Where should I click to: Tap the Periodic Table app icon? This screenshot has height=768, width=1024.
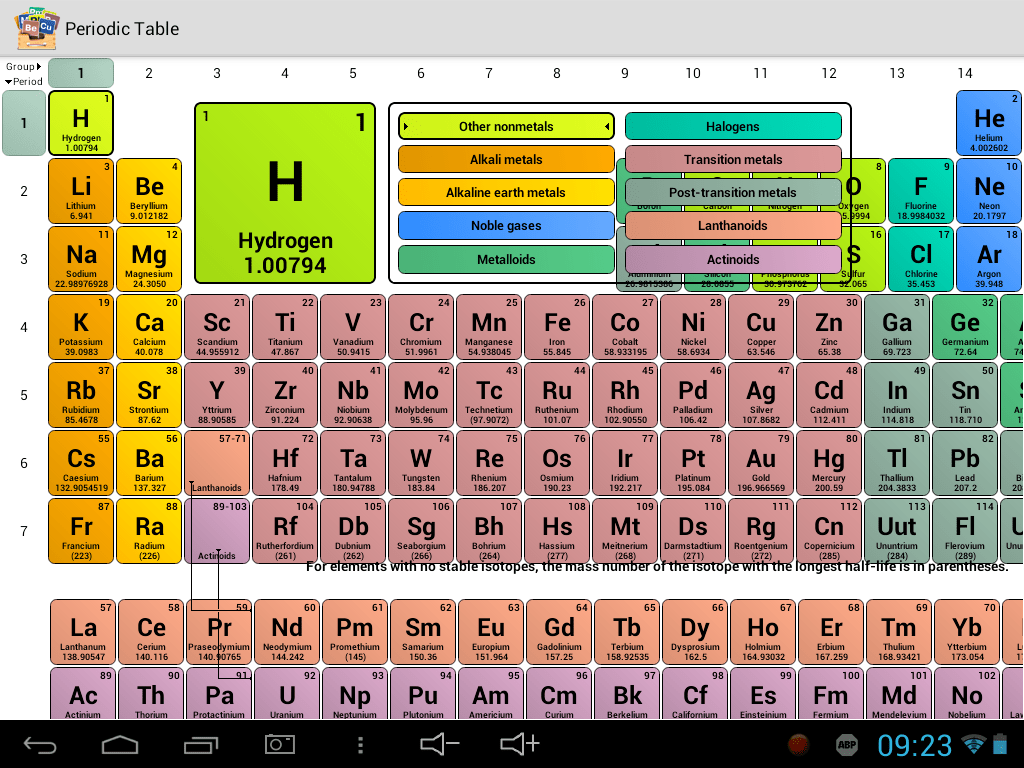[x=37, y=29]
